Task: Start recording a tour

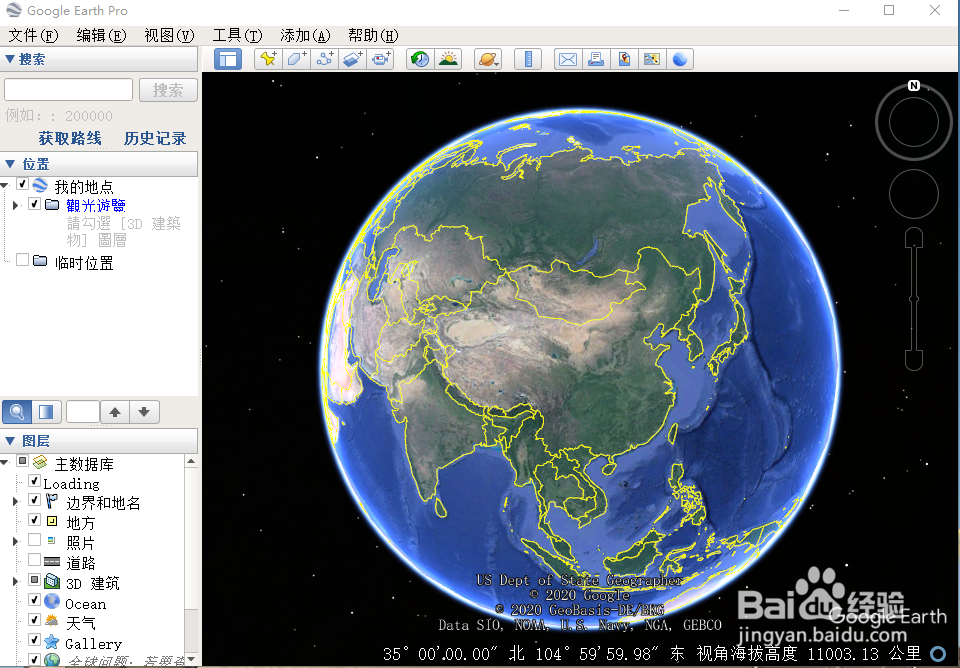Action: [x=381, y=59]
